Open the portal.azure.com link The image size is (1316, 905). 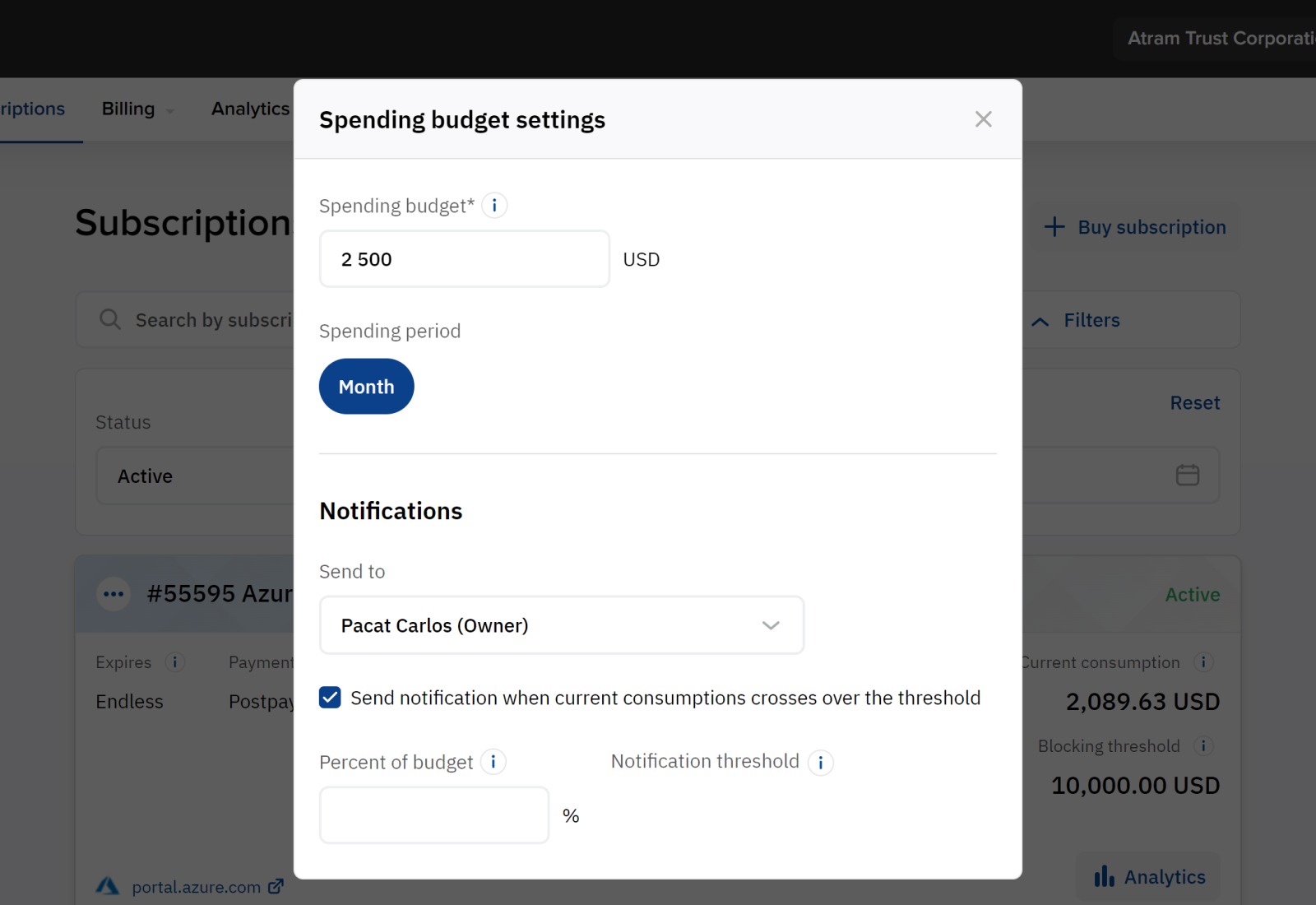coord(196,887)
